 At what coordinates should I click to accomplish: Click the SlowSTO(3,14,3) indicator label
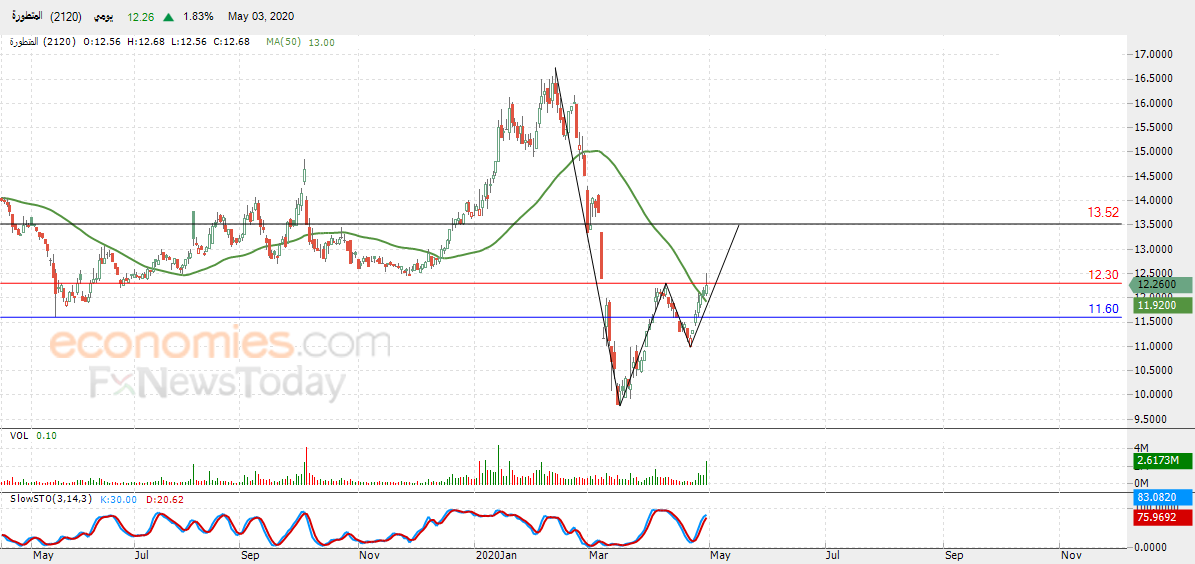(x=51, y=499)
